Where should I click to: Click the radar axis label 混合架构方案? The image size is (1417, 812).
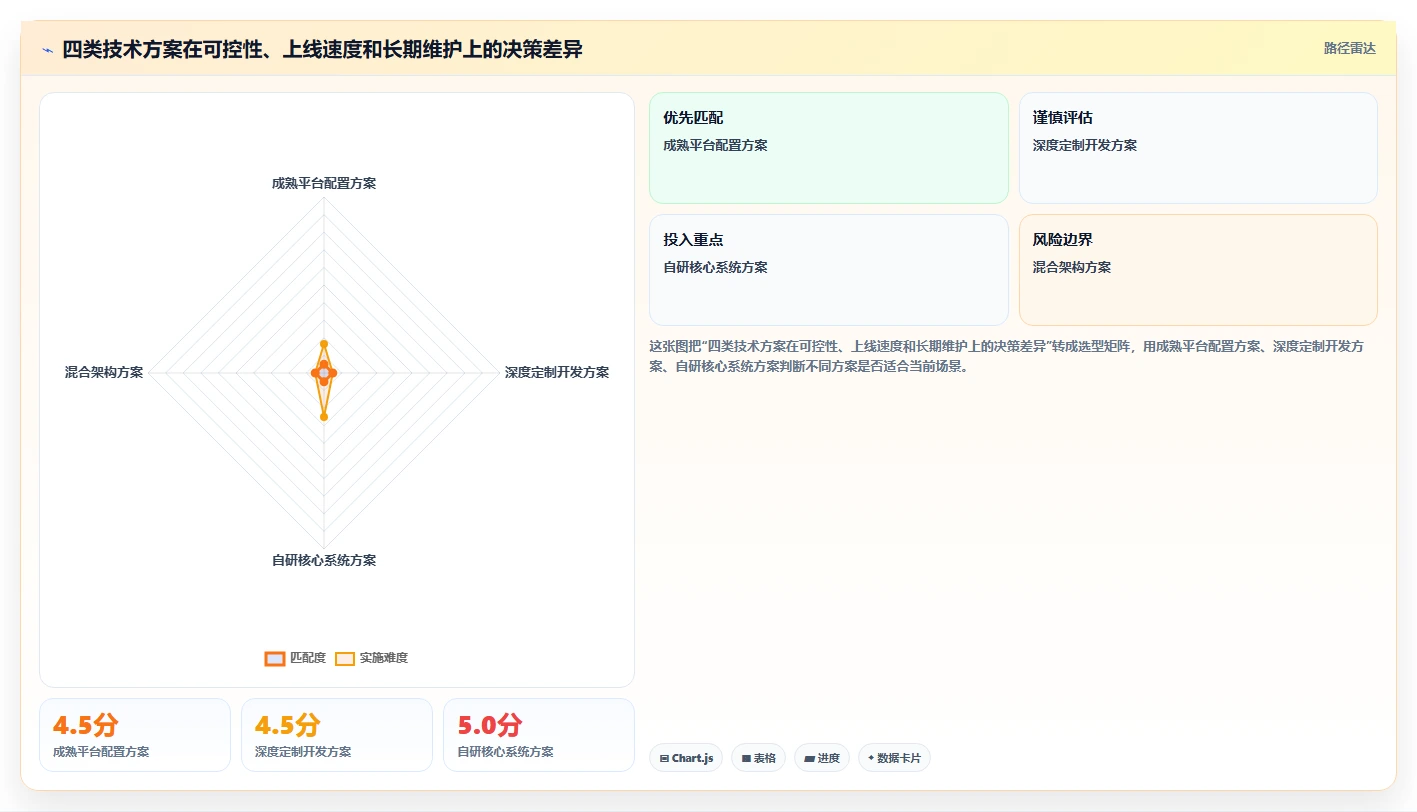104,372
